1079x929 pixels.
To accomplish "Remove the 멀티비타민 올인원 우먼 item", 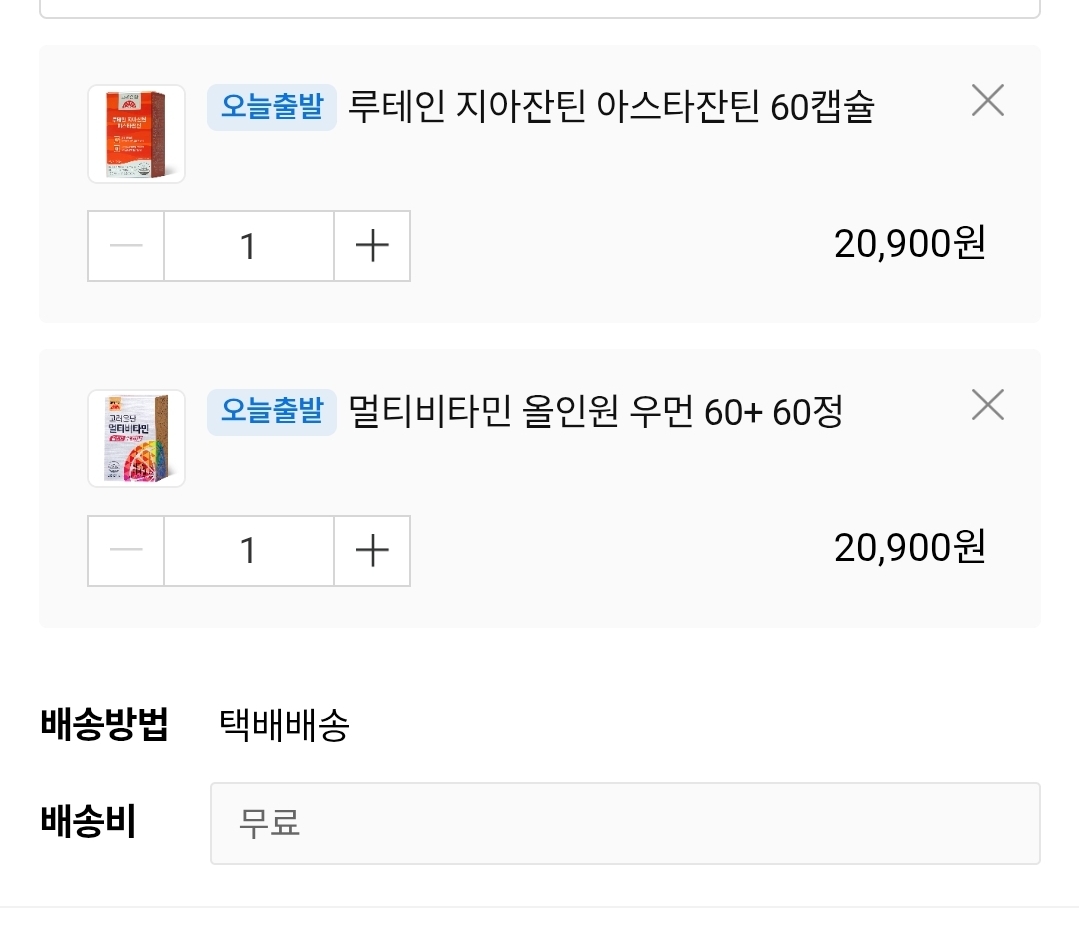I will pos(987,405).
